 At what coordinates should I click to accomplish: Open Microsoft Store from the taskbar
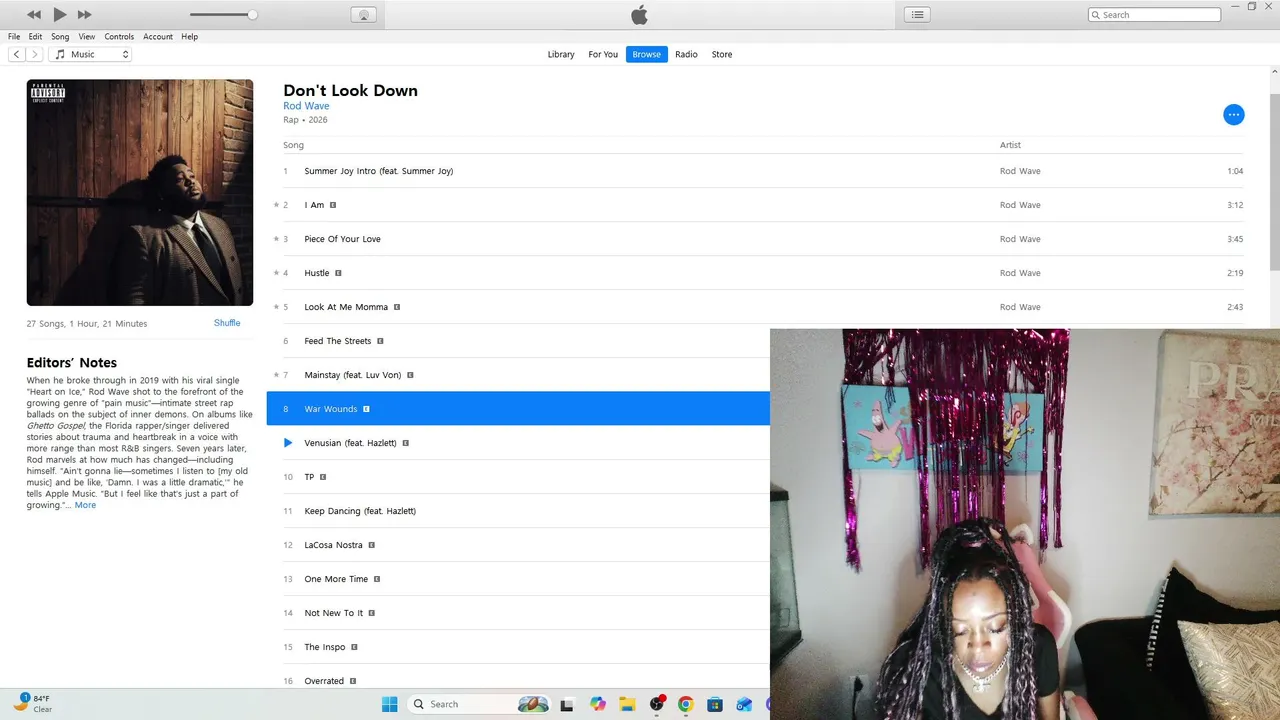pyautogui.click(x=714, y=704)
